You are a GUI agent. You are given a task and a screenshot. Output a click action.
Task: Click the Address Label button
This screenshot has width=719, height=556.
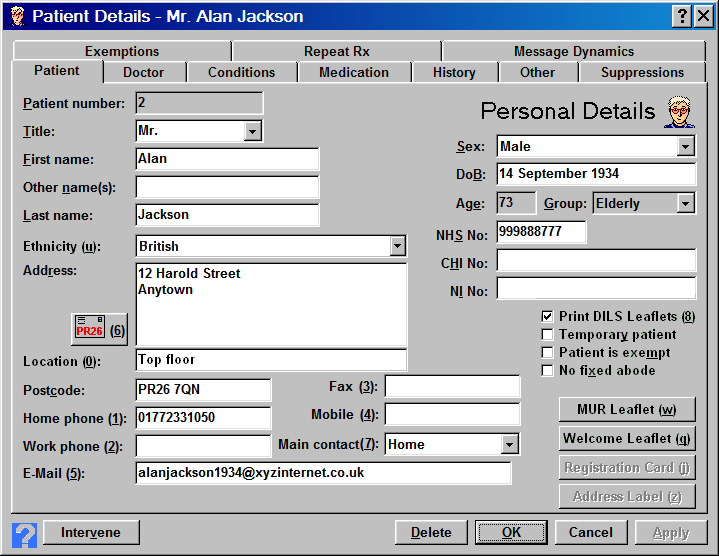627,496
